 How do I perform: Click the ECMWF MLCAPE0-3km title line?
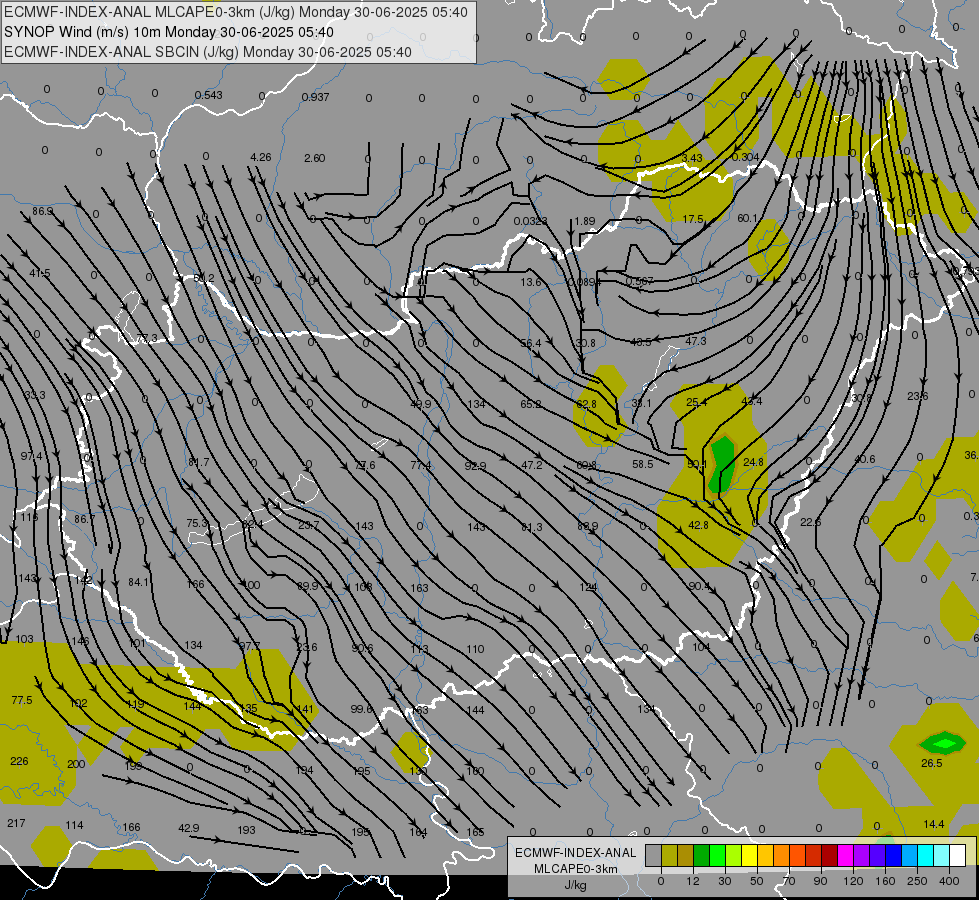(235, 12)
